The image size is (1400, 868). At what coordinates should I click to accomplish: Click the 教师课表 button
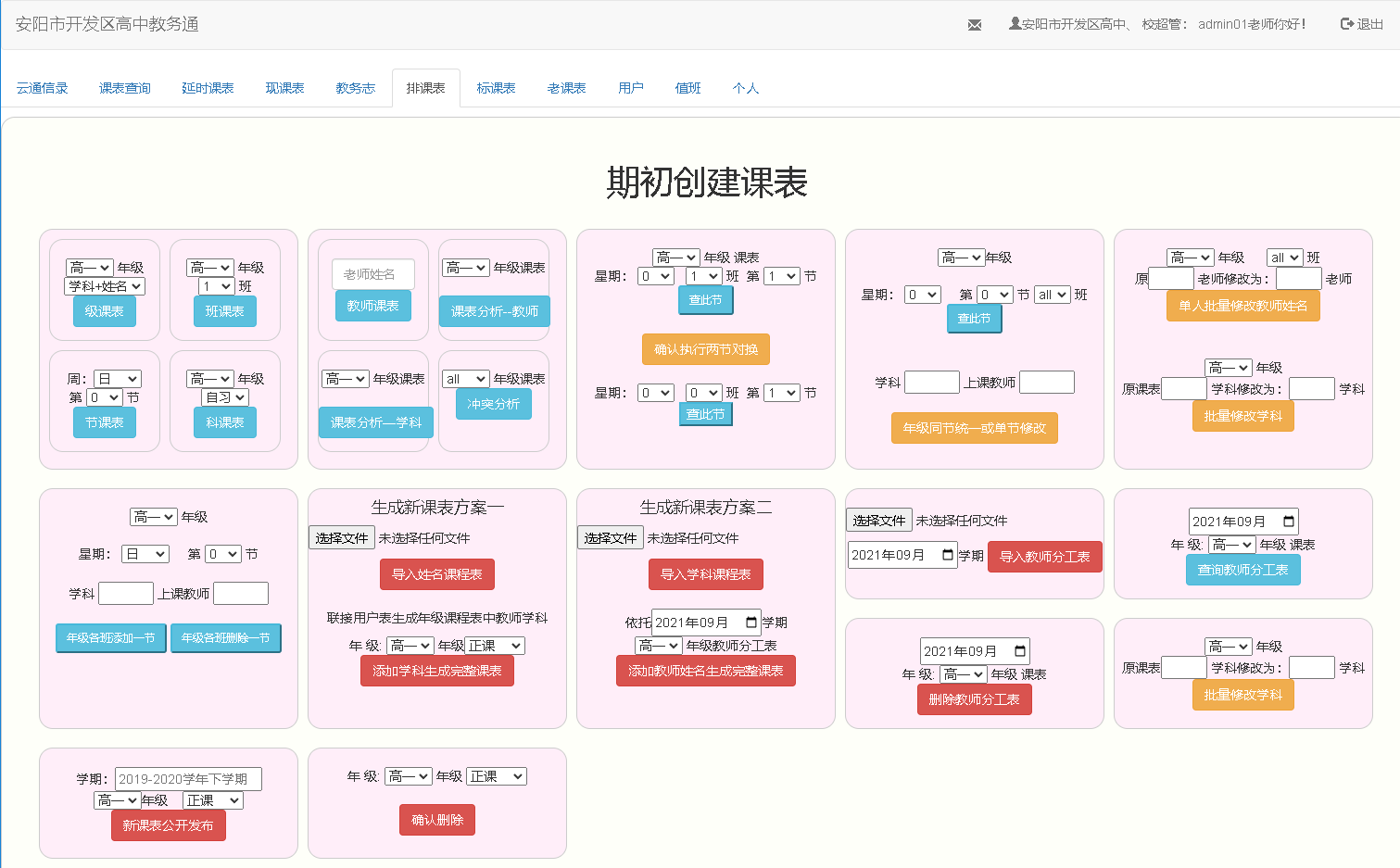click(373, 306)
